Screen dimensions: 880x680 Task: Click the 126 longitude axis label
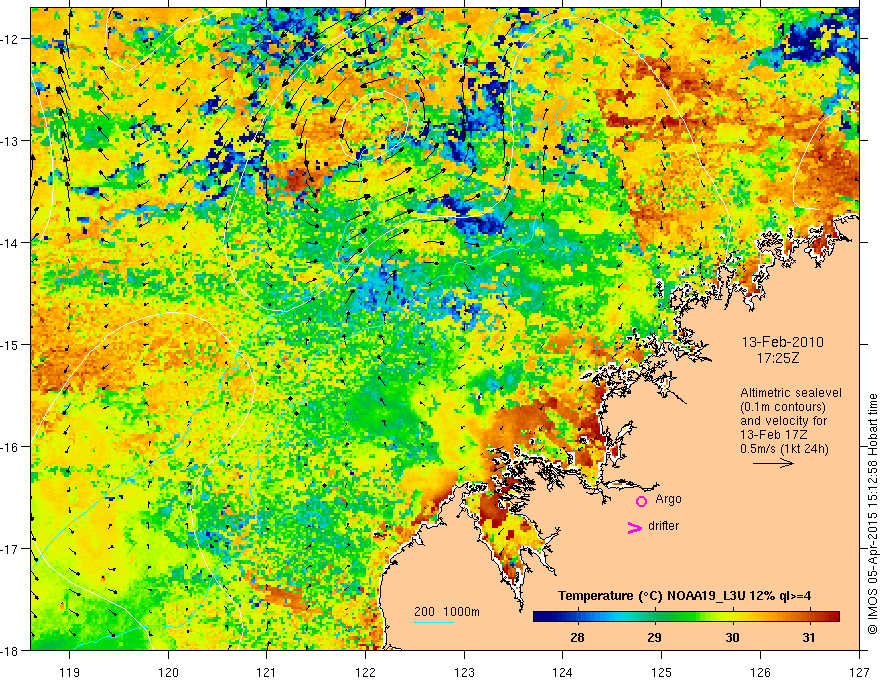pyautogui.click(x=760, y=672)
